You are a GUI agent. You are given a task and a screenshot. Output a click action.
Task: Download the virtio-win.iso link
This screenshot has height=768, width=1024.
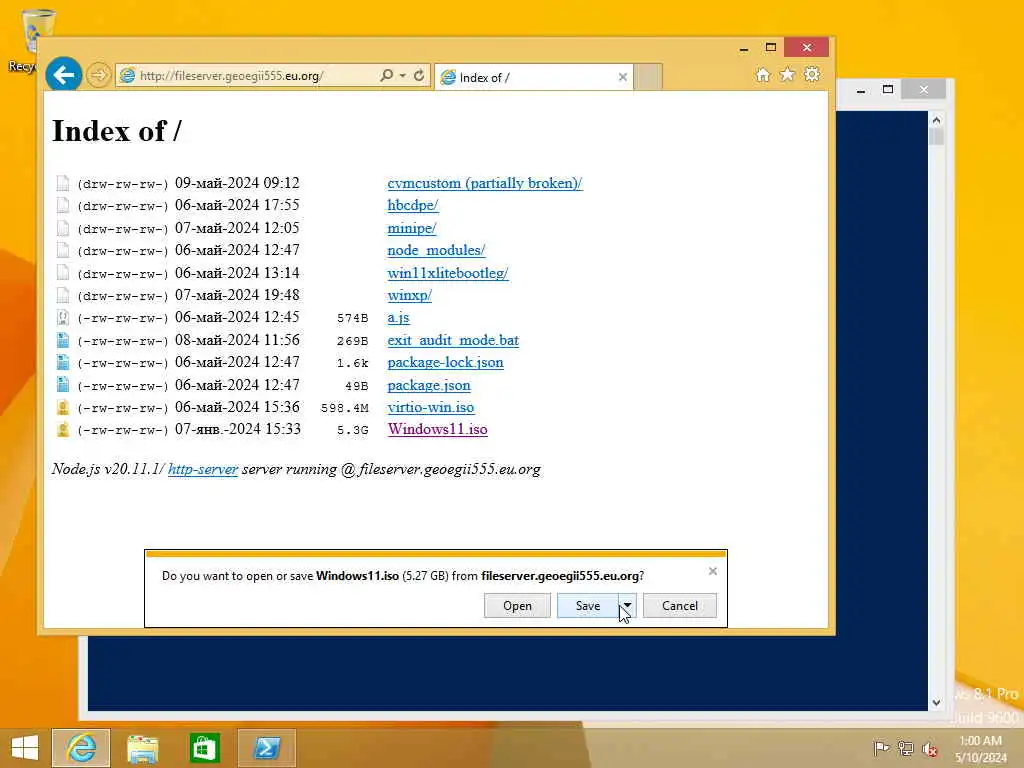(431, 408)
